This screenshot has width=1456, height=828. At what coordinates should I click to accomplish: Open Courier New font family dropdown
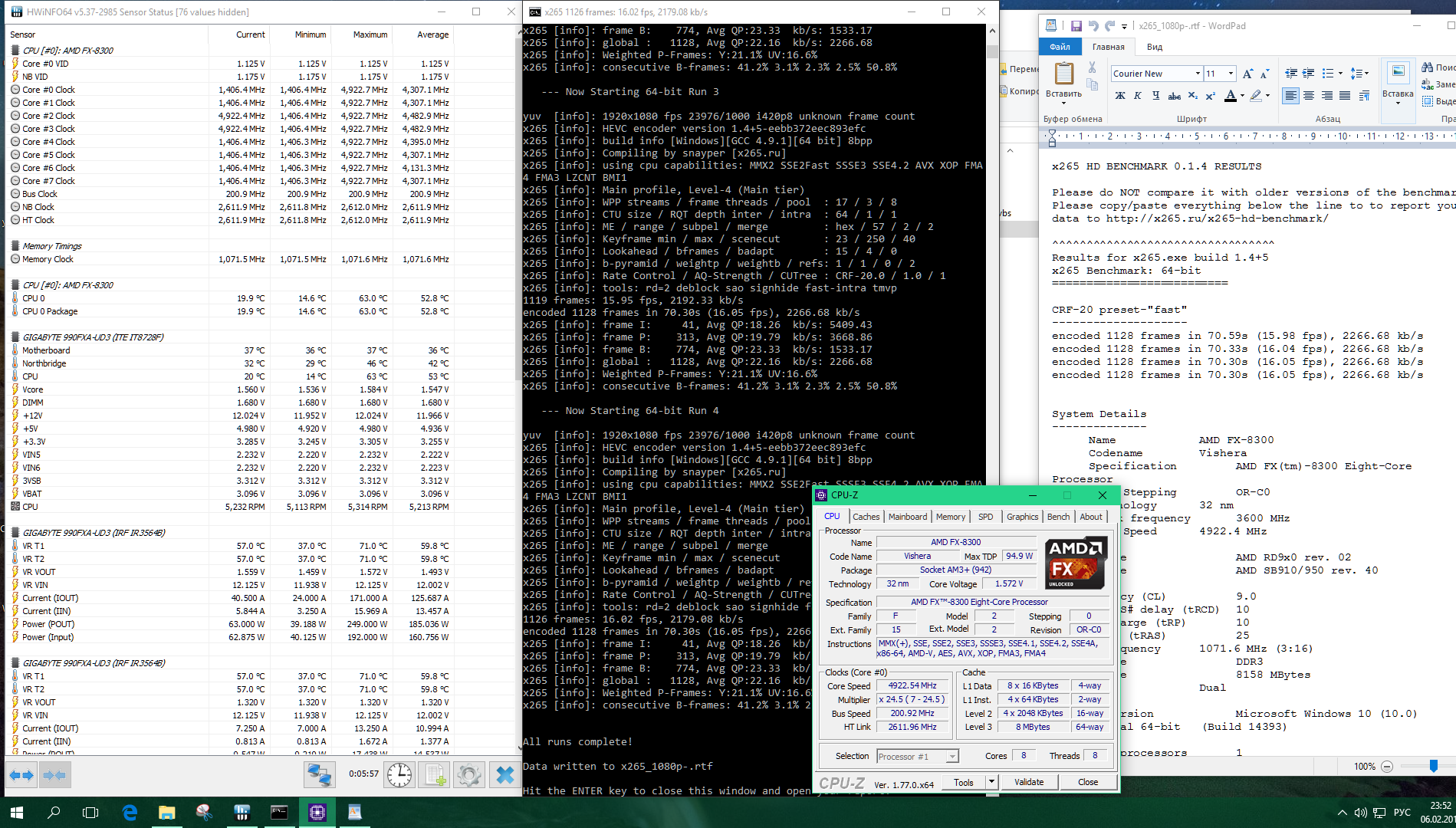pyautogui.click(x=1198, y=74)
